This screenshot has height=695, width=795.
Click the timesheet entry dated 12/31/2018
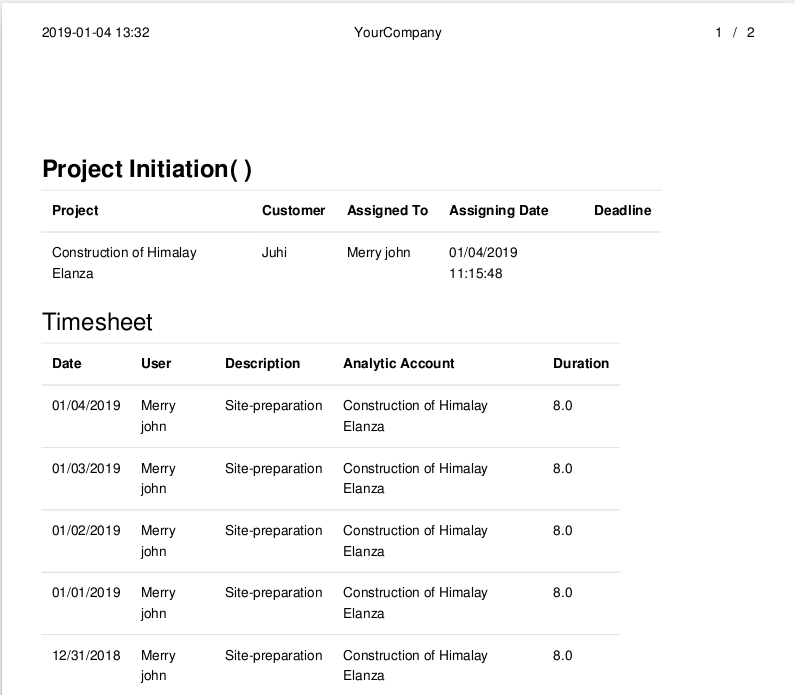(x=331, y=665)
